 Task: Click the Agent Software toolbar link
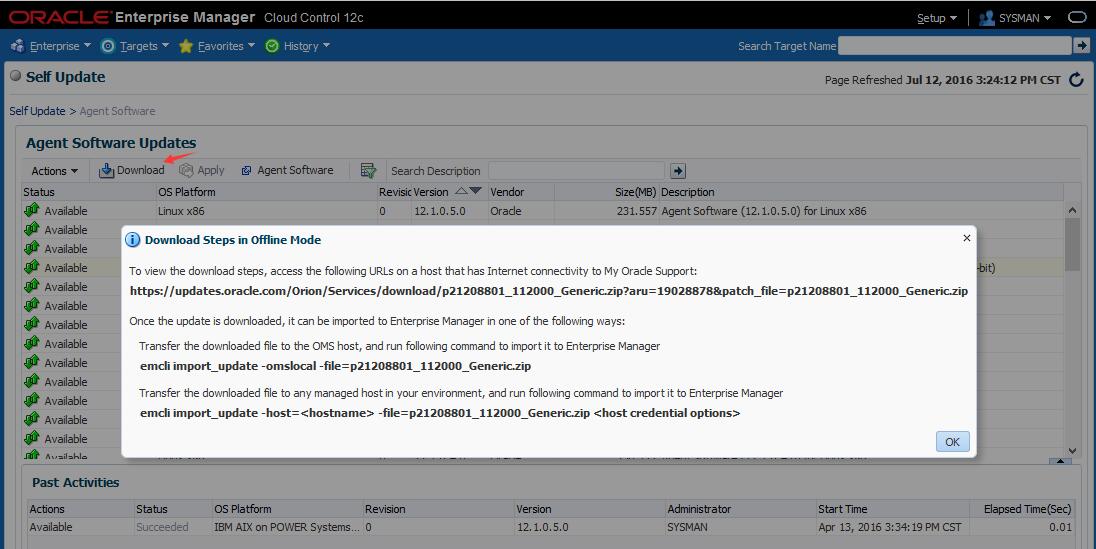click(x=287, y=170)
